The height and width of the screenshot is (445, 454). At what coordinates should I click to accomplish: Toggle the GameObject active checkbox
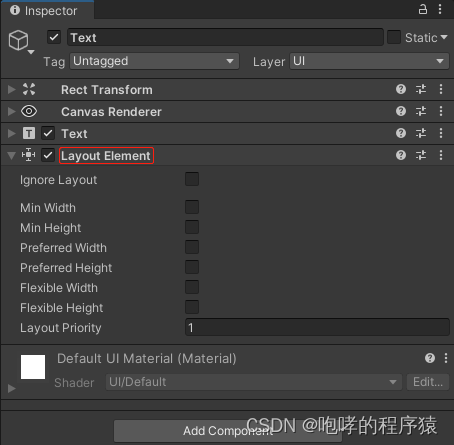[x=54, y=37]
